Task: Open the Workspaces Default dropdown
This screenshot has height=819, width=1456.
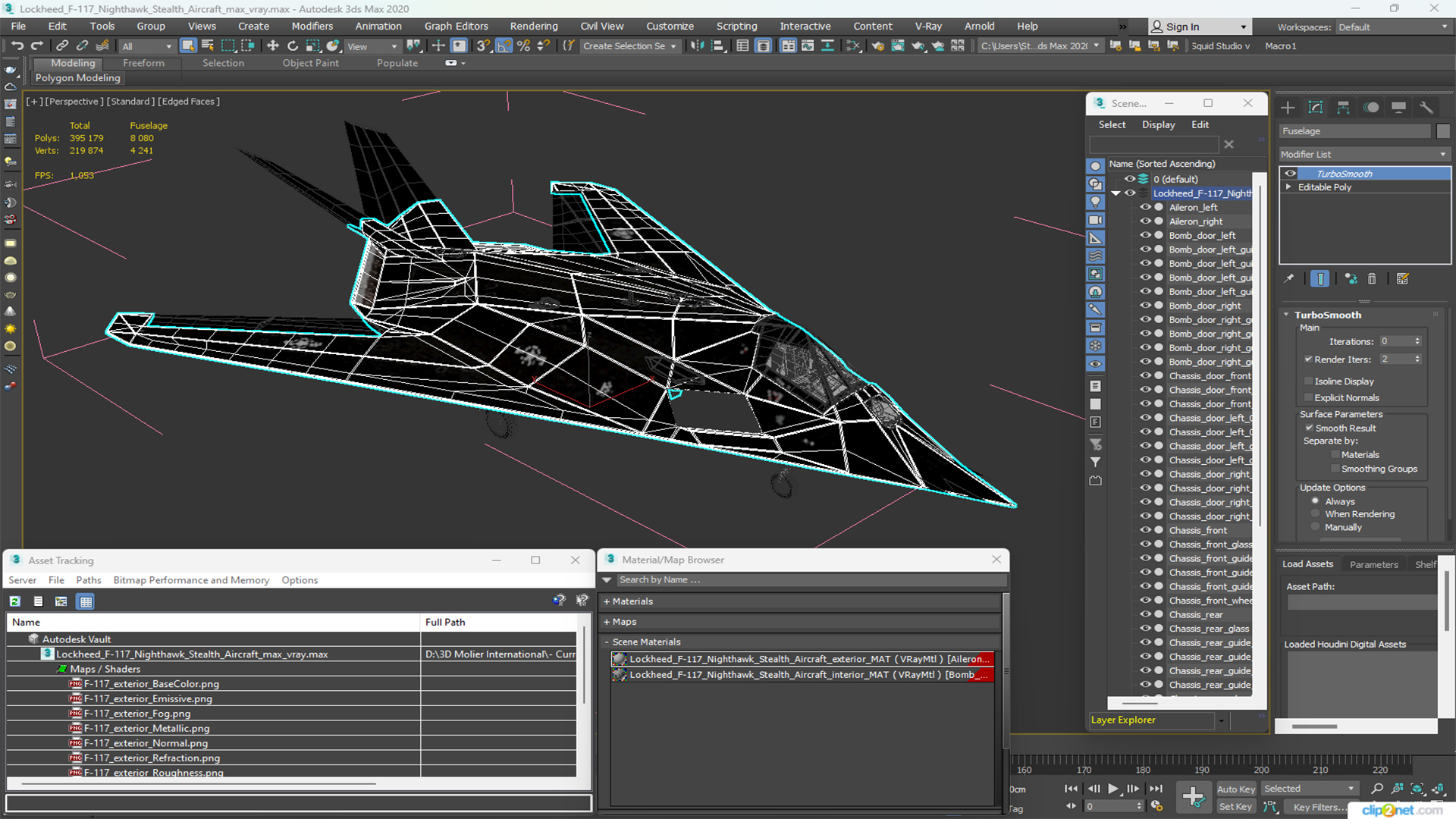Action: tap(1394, 27)
